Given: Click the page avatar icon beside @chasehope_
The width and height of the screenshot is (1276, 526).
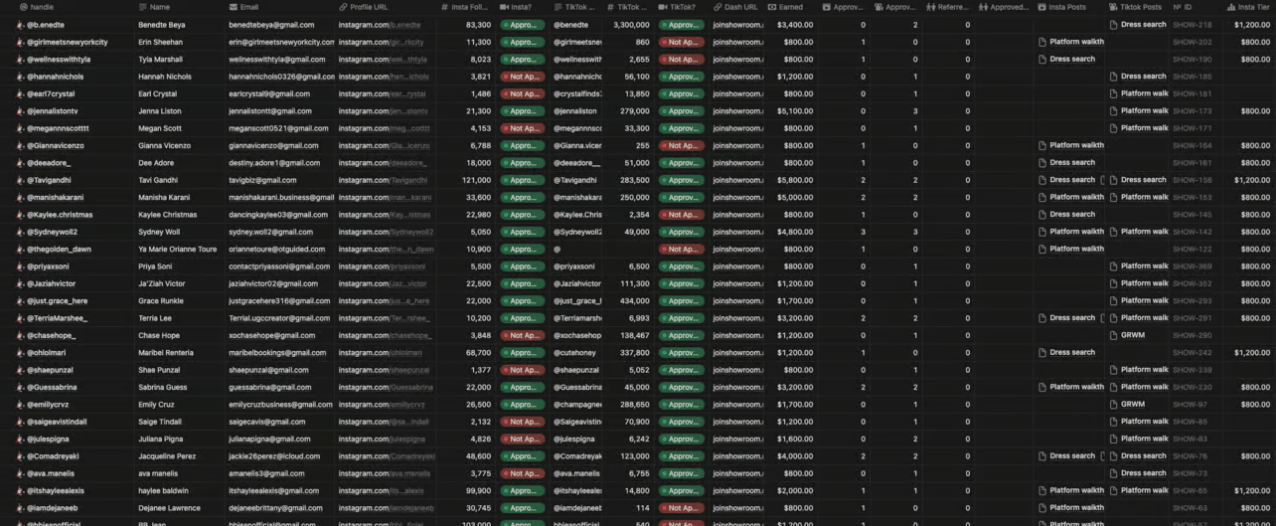Looking at the screenshot, I should (20, 335).
